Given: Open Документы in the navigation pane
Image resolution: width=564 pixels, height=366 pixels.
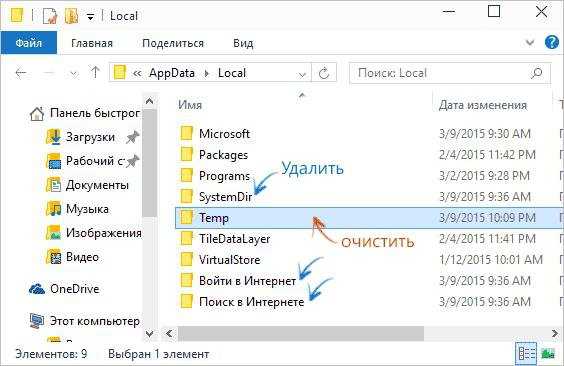Looking at the screenshot, I should (x=87, y=185).
